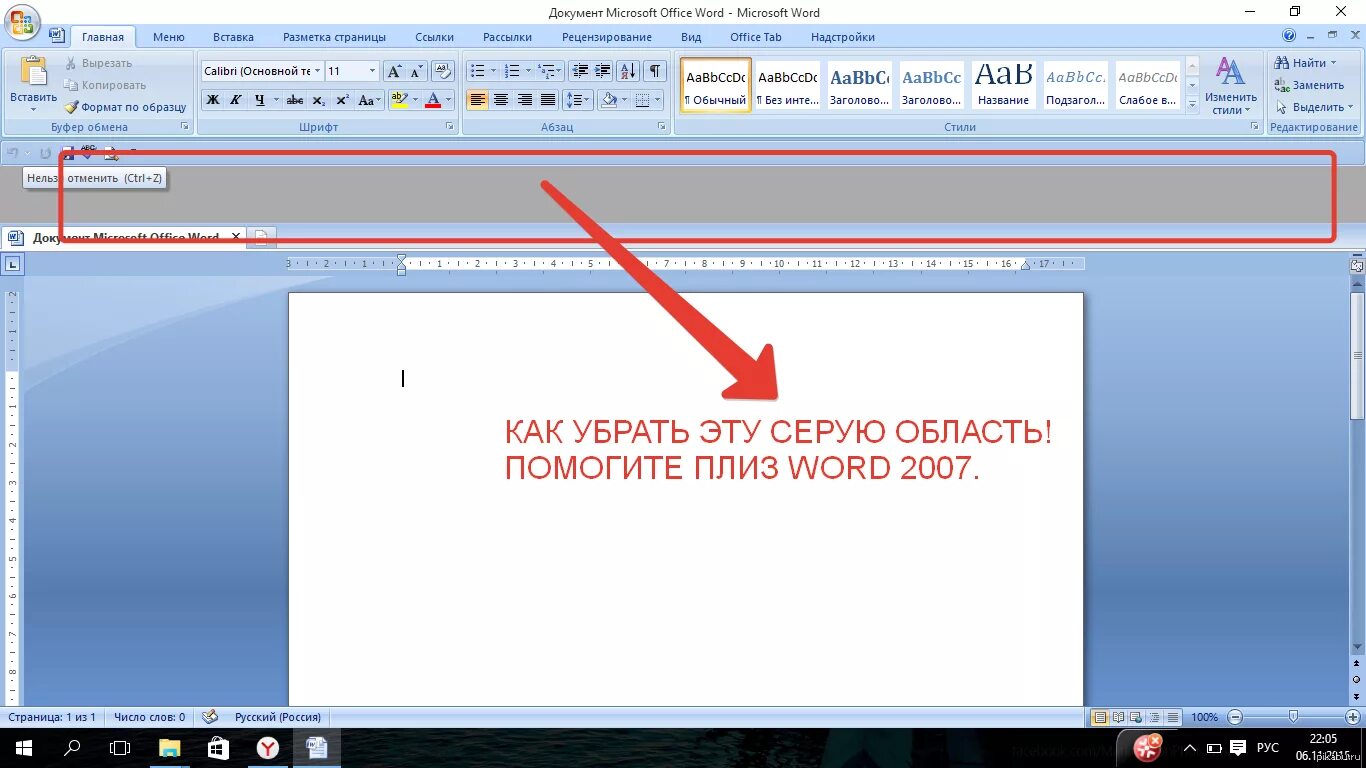This screenshot has width=1366, height=768.
Task: Decrease paragraph indent
Action: (580, 71)
